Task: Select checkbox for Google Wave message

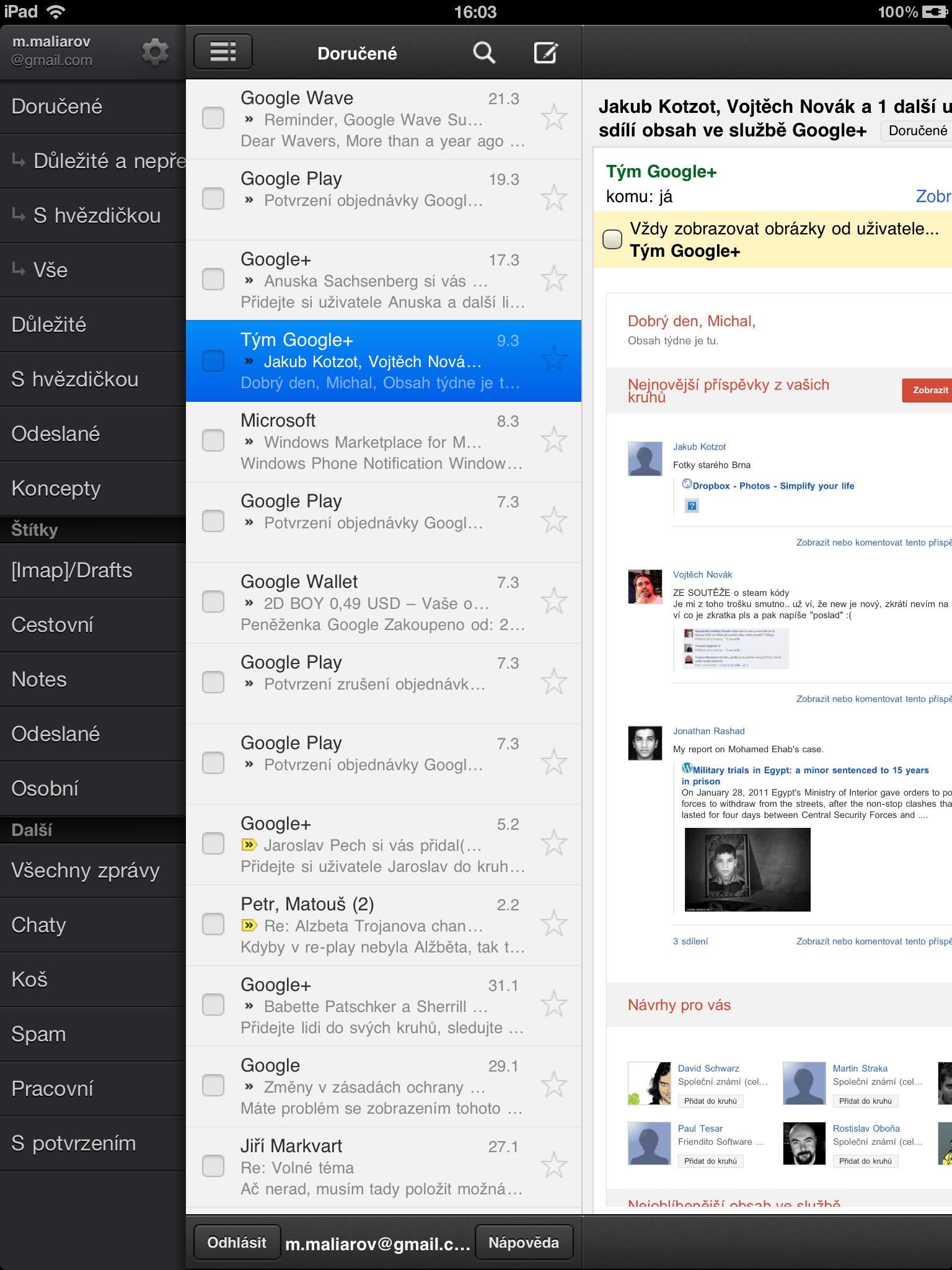Action: pos(213,118)
